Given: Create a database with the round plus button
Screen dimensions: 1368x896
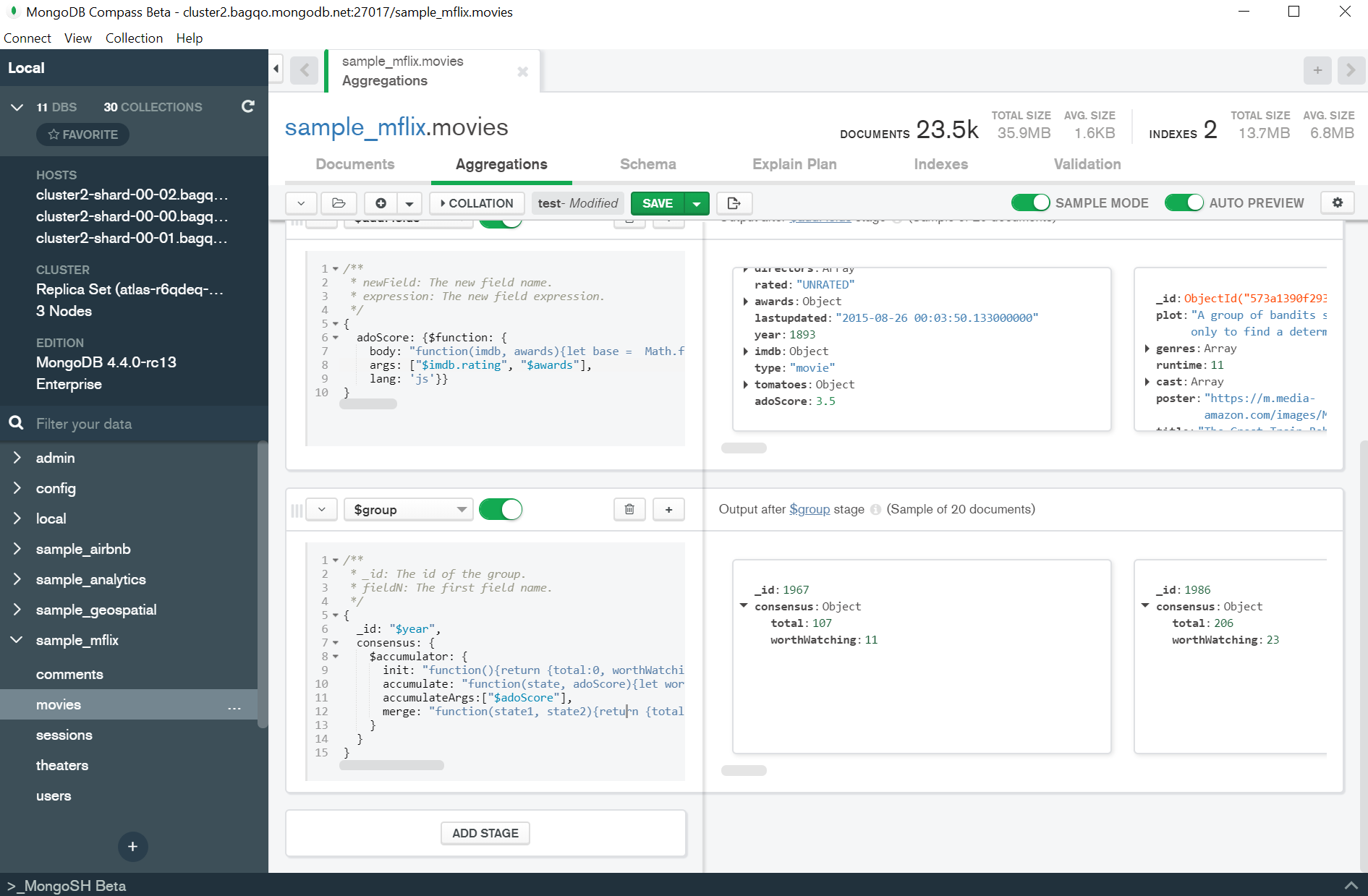Looking at the screenshot, I should point(133,846).
